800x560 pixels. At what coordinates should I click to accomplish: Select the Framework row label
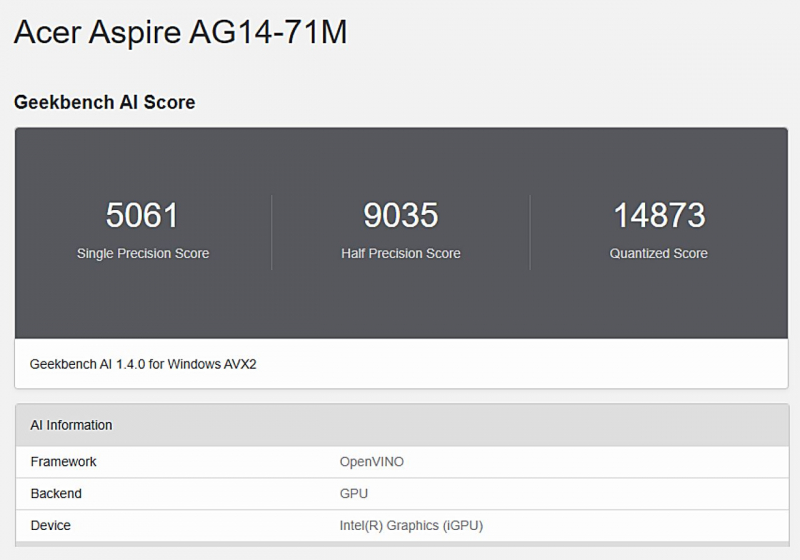(x=63, y=462)
